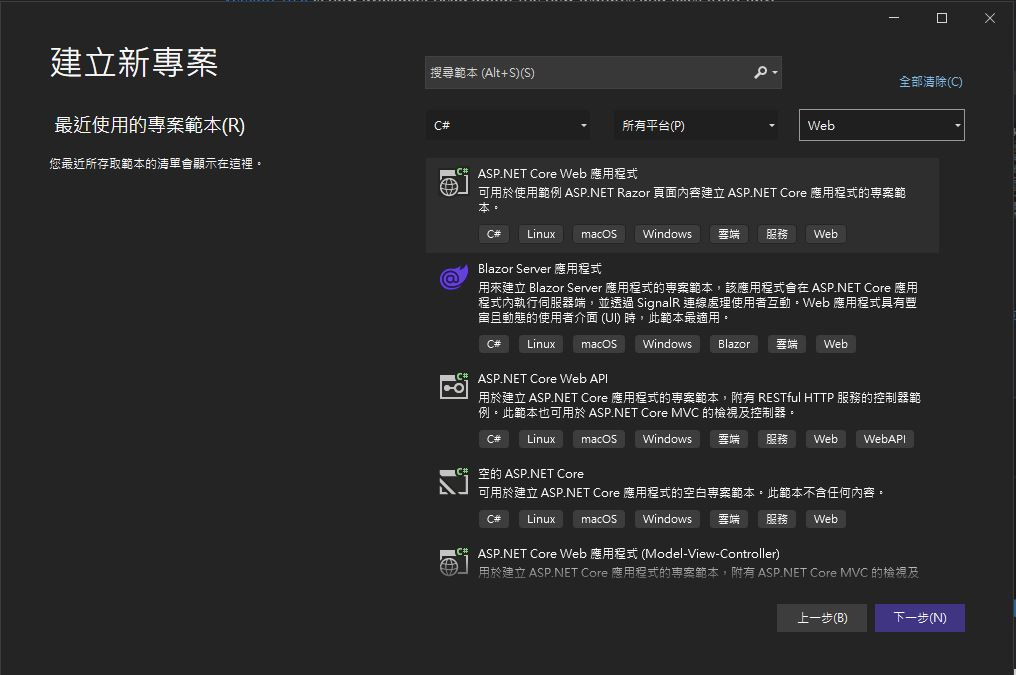The width and height of the screenshot is (1016, 675).
Task: Minimize the new project dialog window
Action: pyautogui.click(x=894, y=18)
